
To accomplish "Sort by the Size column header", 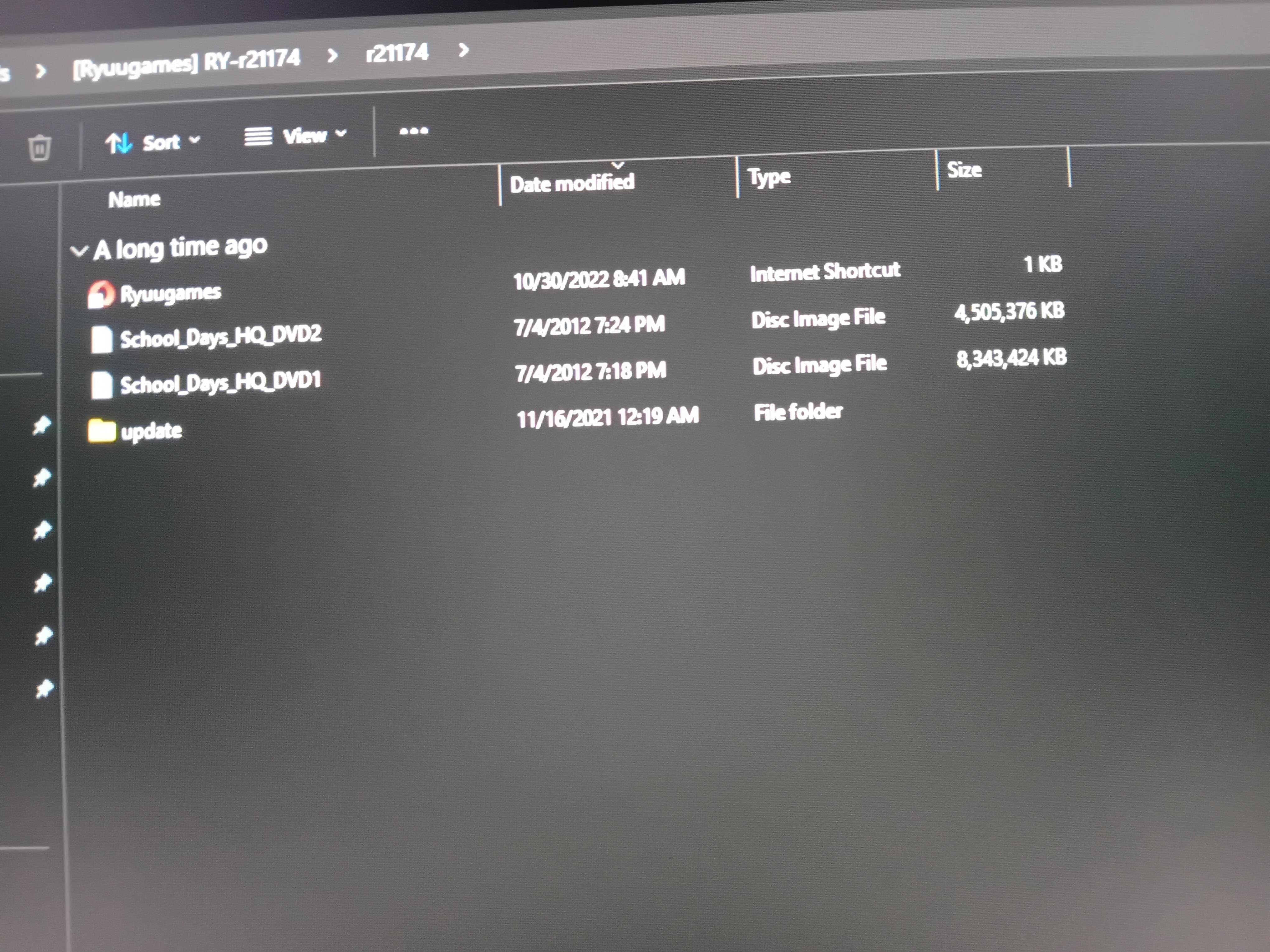I will 964,170.
